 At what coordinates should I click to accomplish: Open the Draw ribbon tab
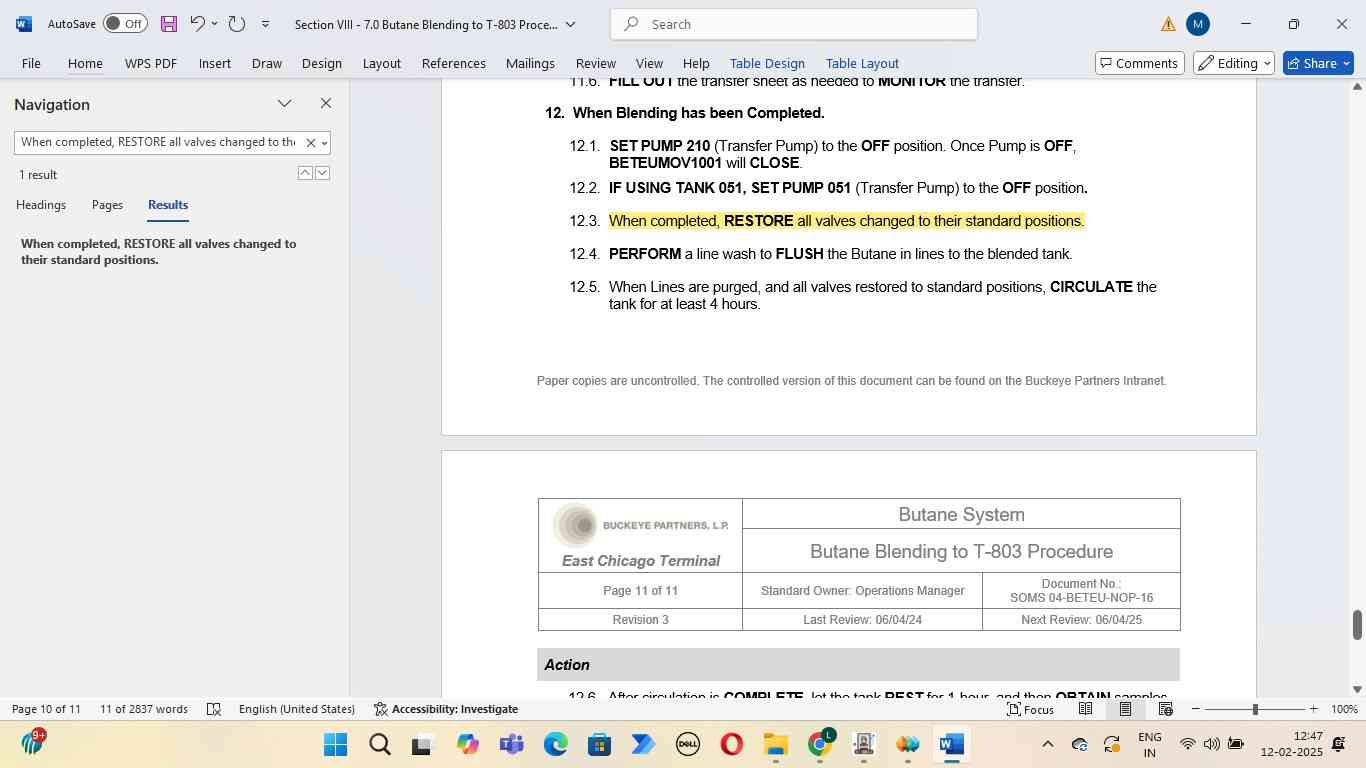click(x=266, y=63)
